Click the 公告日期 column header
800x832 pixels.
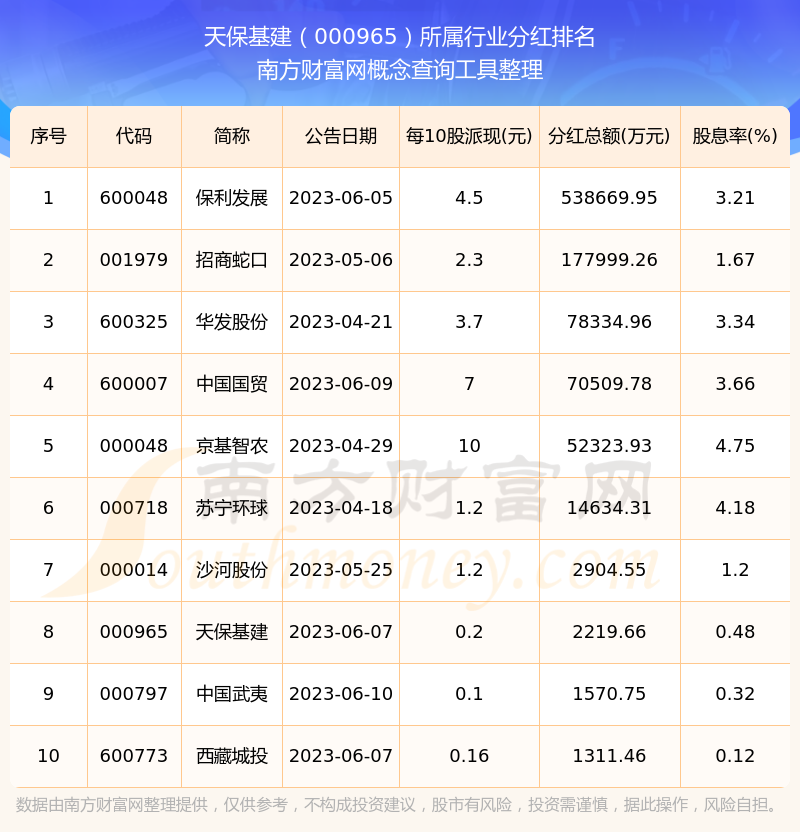[341, 136]
